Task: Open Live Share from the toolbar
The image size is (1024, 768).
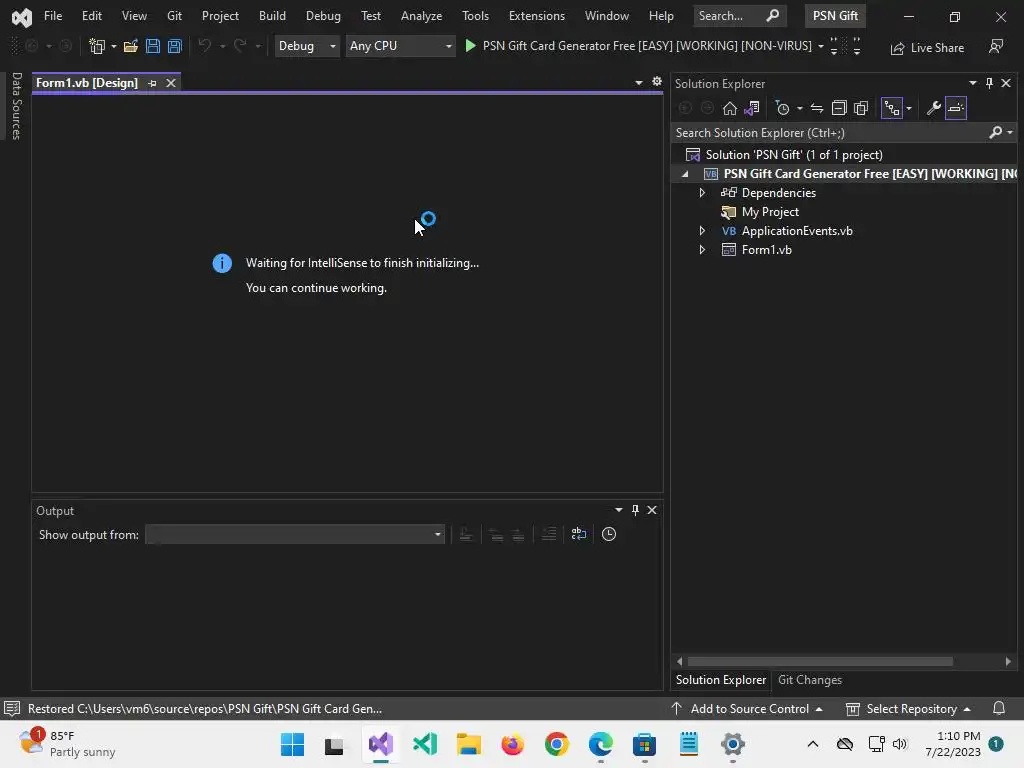Action: pos(927,48)
